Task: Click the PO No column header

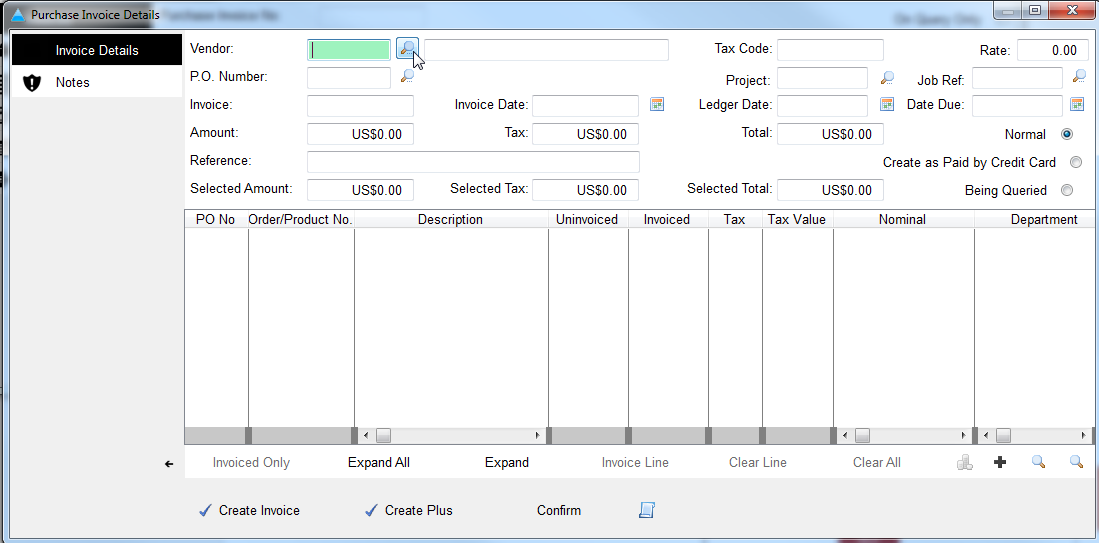Action: pos(216,219)
